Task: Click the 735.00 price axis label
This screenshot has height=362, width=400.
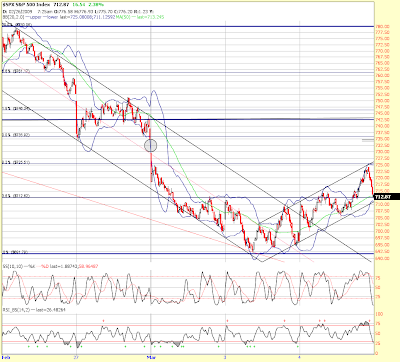Action: (x=383, y=139)
